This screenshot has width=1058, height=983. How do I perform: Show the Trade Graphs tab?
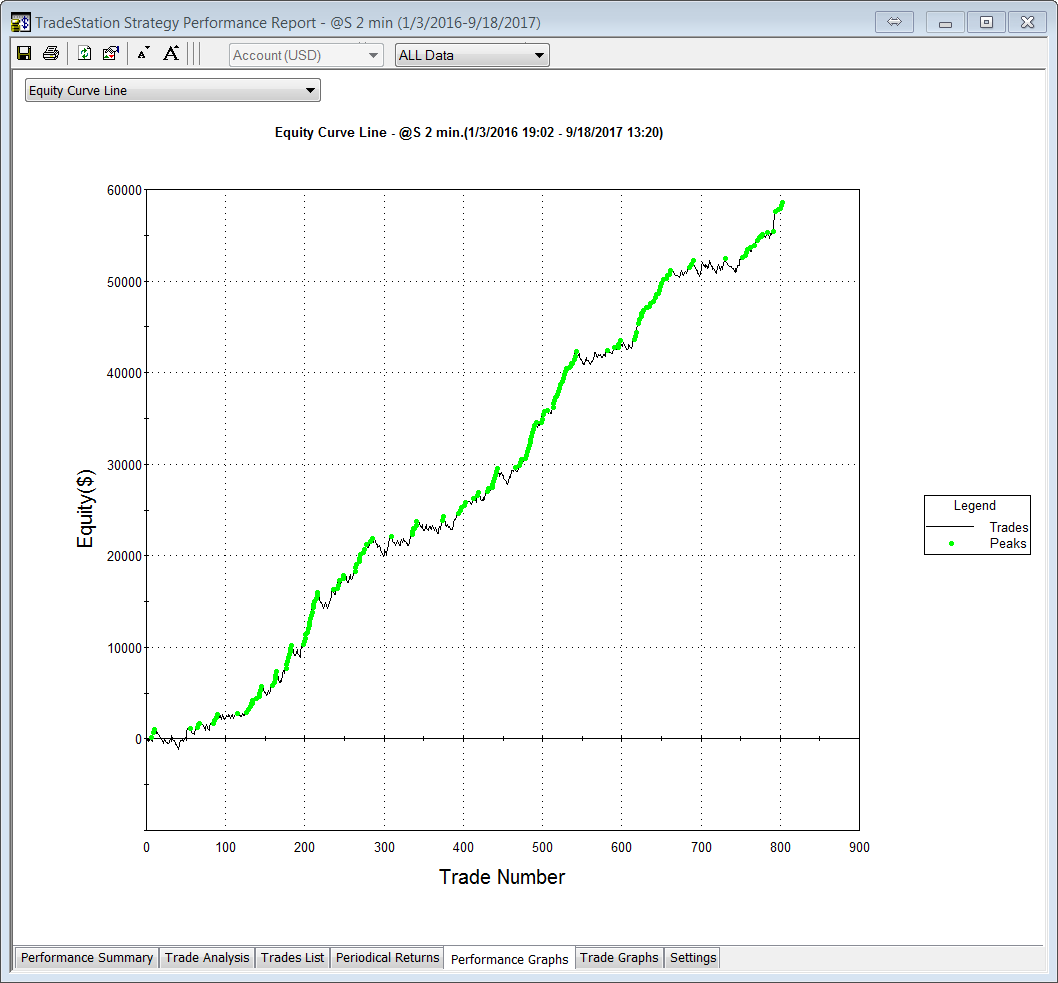tap(619, 958)
